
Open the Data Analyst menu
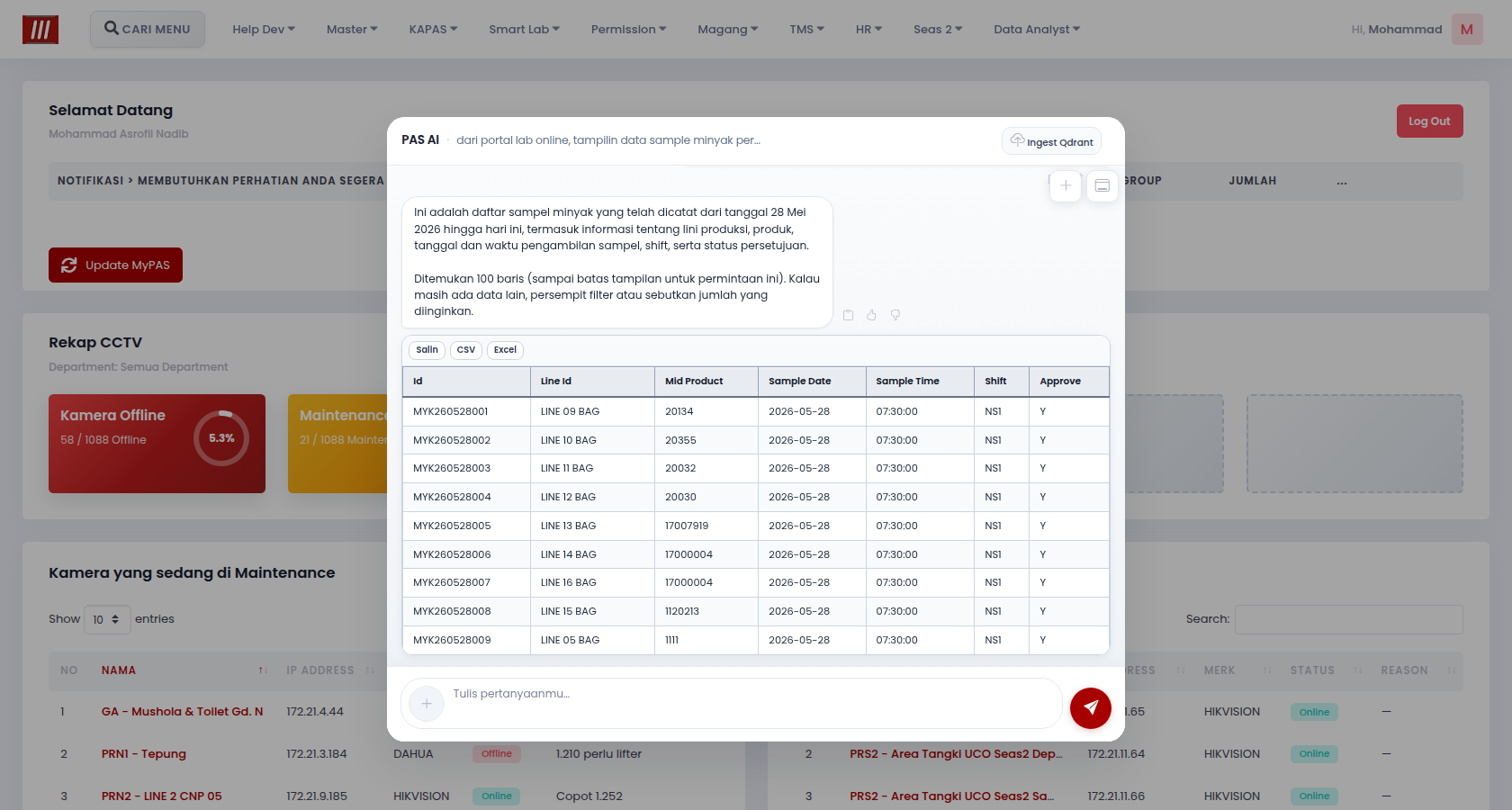(x=1037, y=30)
